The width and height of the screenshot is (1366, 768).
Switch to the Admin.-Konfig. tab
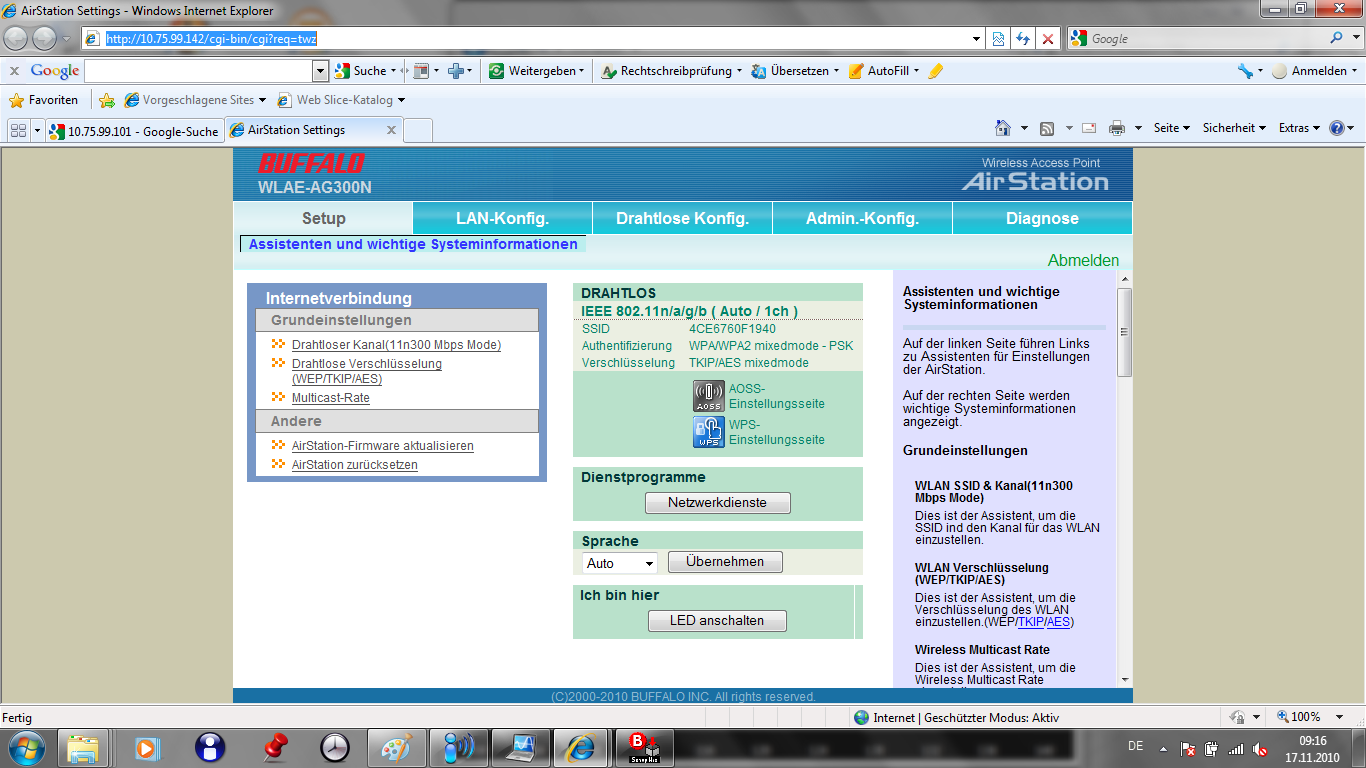pos(862,218)
